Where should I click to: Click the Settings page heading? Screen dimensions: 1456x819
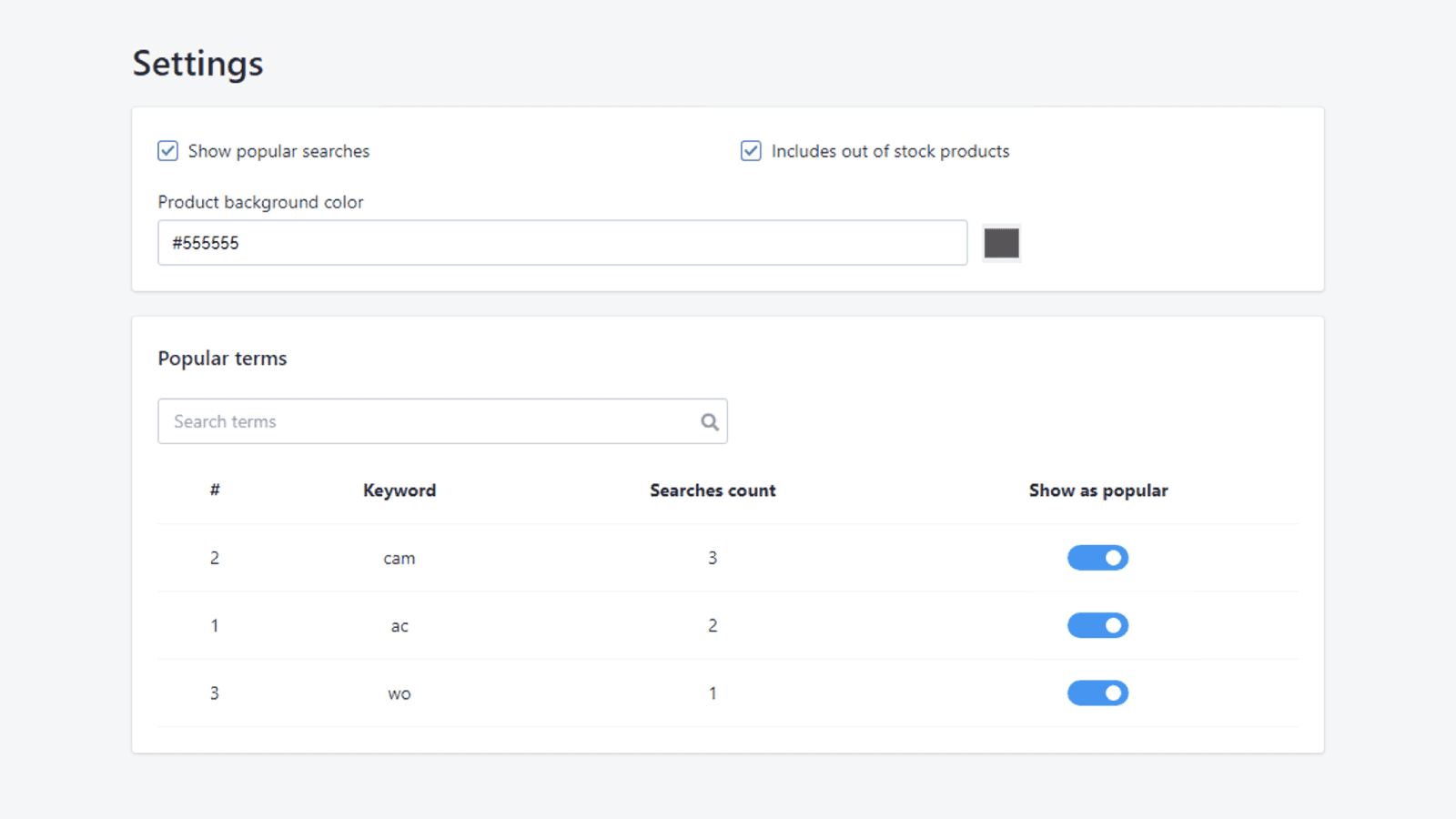pos(197,63)
